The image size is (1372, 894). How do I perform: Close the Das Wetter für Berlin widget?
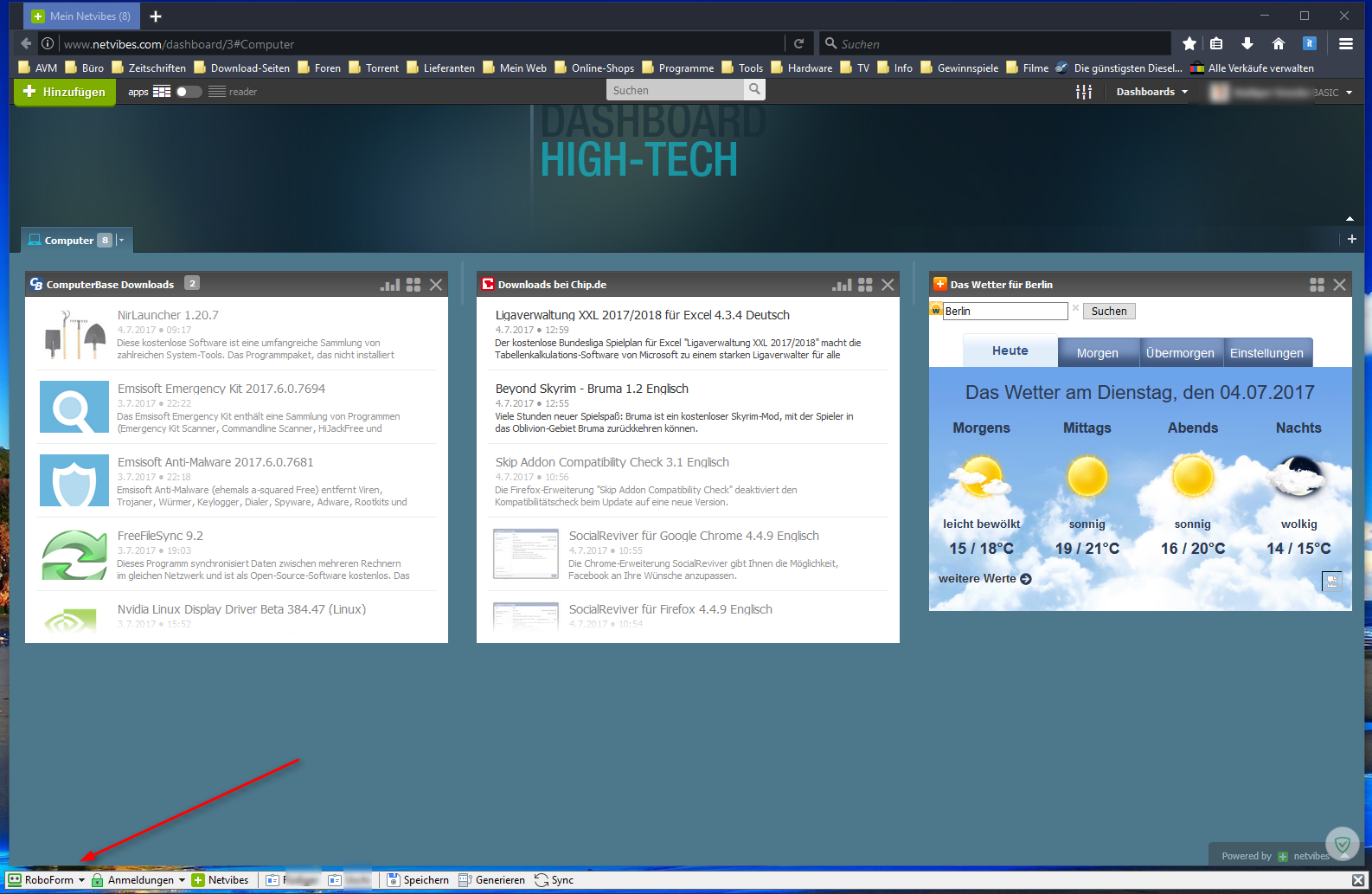(x=1339, y=285)
